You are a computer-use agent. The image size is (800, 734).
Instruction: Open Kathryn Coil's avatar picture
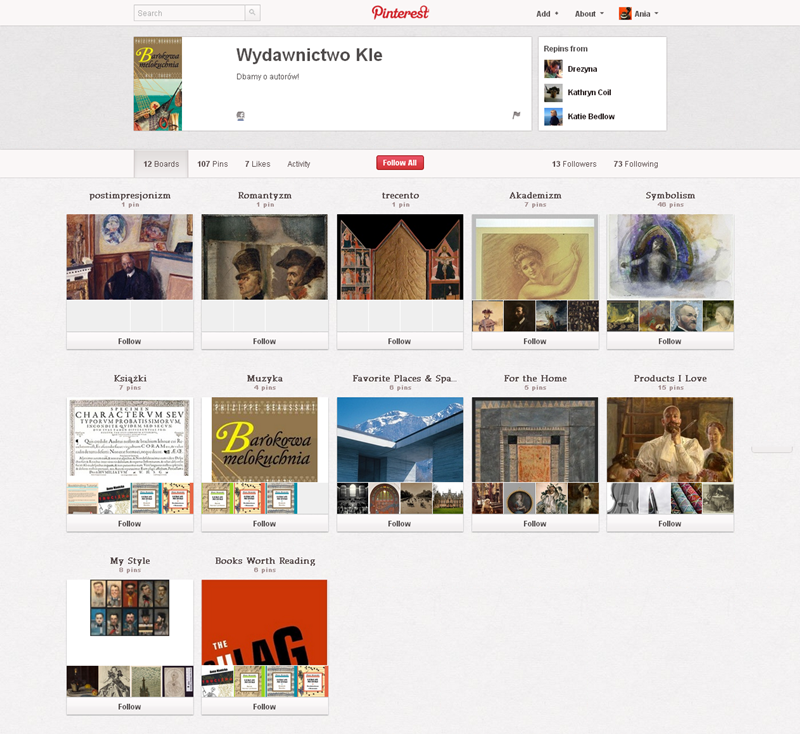tap(553, 93)
